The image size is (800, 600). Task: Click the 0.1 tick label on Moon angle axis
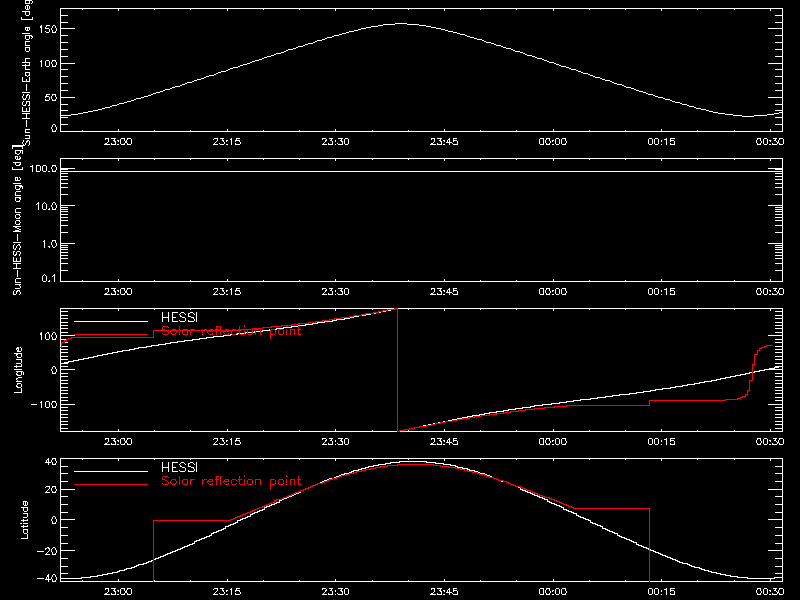pos(49,278)
